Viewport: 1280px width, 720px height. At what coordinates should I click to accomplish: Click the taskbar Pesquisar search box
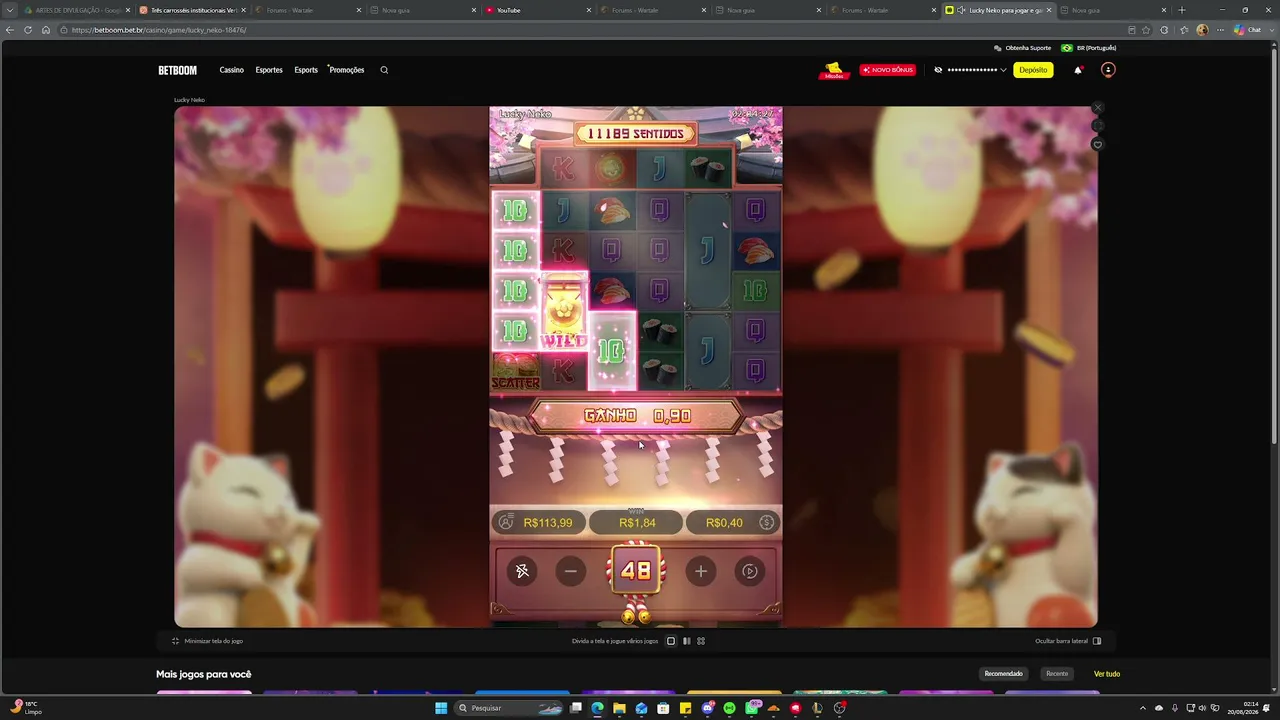[x=510, y=708]
